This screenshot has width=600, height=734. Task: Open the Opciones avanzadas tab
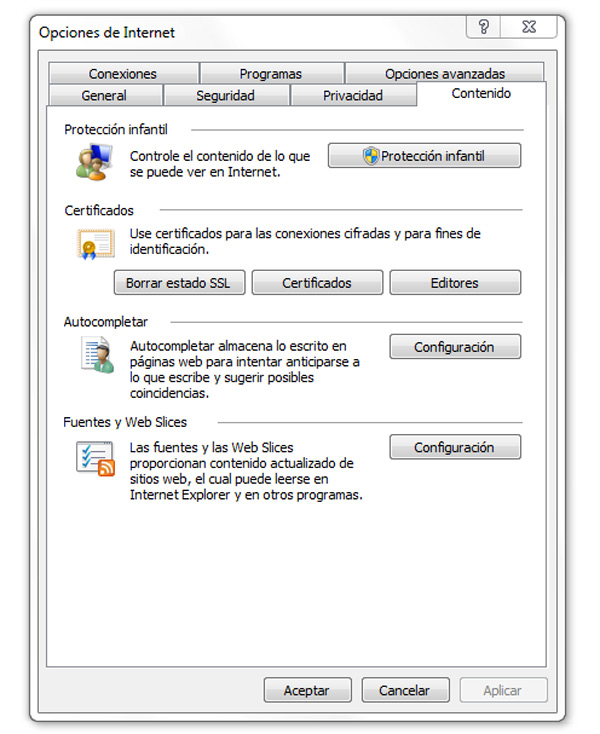click(445, 74)
